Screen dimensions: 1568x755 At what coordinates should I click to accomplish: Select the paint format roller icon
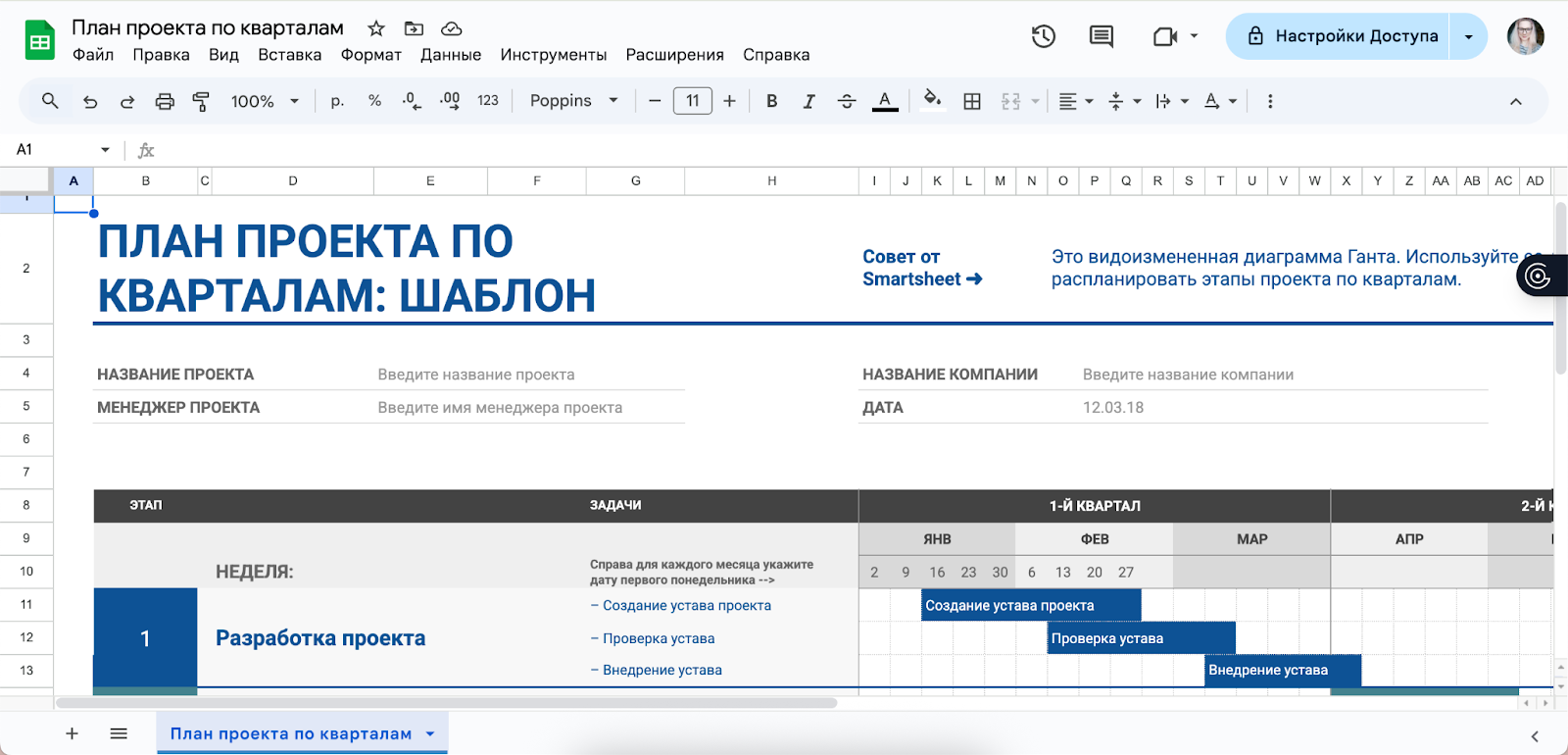pyautogui.click(x=201, y=101)
